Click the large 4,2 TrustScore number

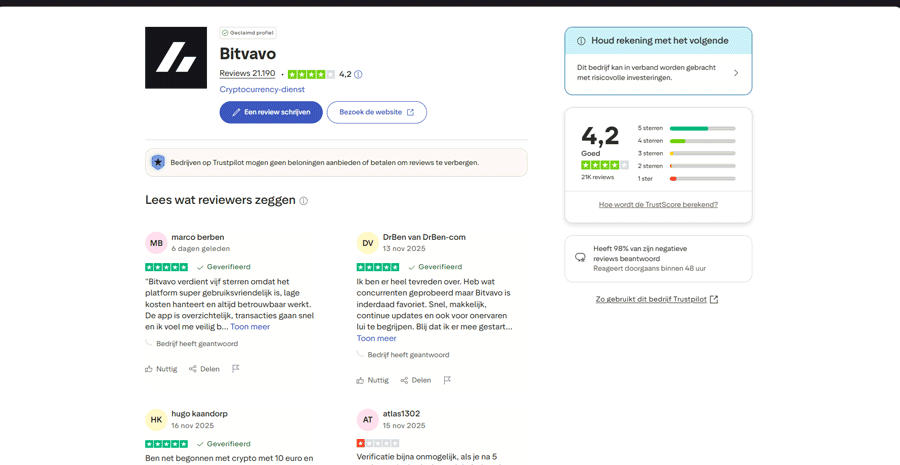tap(600, 136)
